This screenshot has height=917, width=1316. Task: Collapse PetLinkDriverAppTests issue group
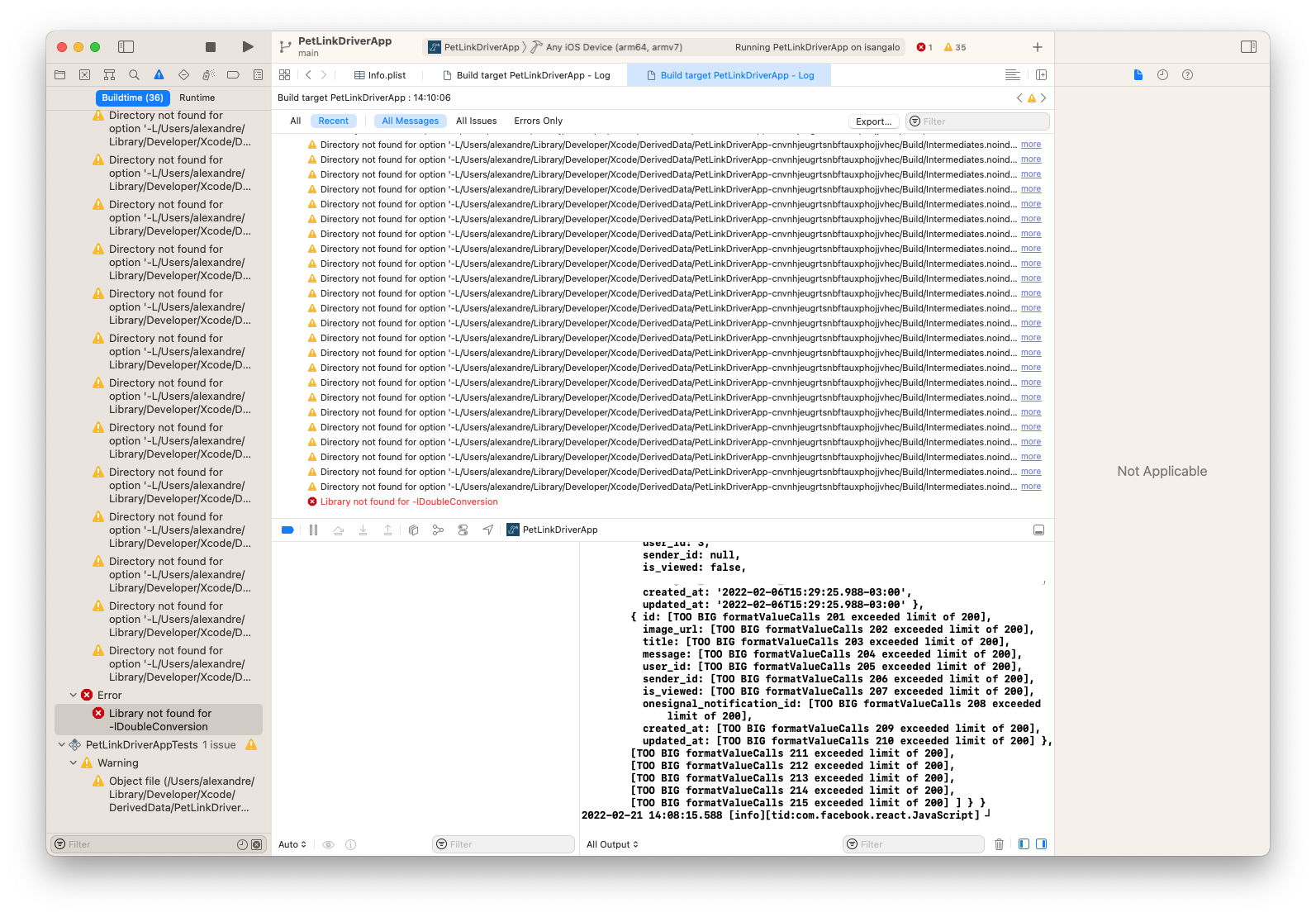[62, 744]
